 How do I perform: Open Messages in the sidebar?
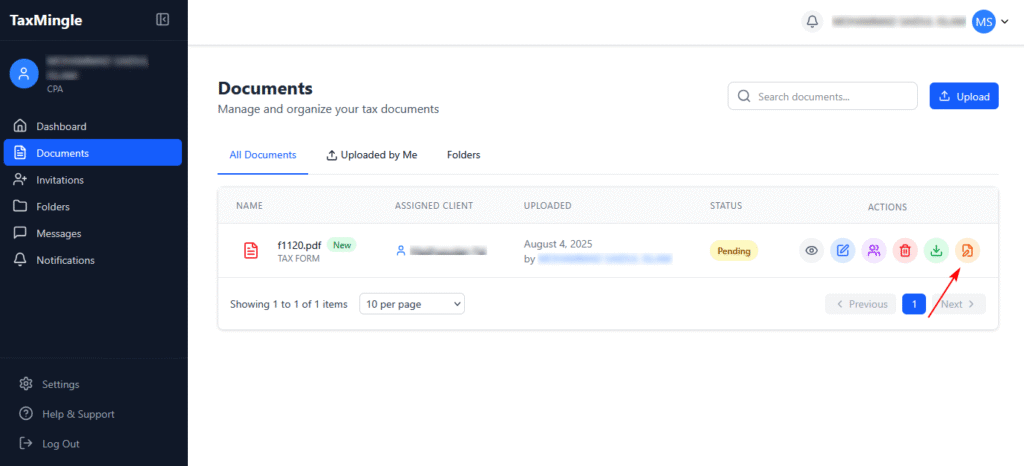coord(58,233)
